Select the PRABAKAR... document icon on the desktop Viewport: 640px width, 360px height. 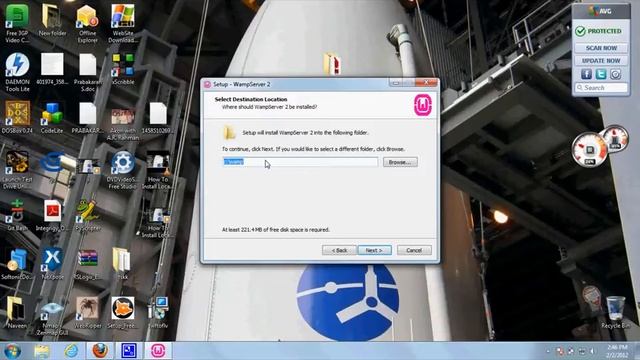[x=87, y=118]
